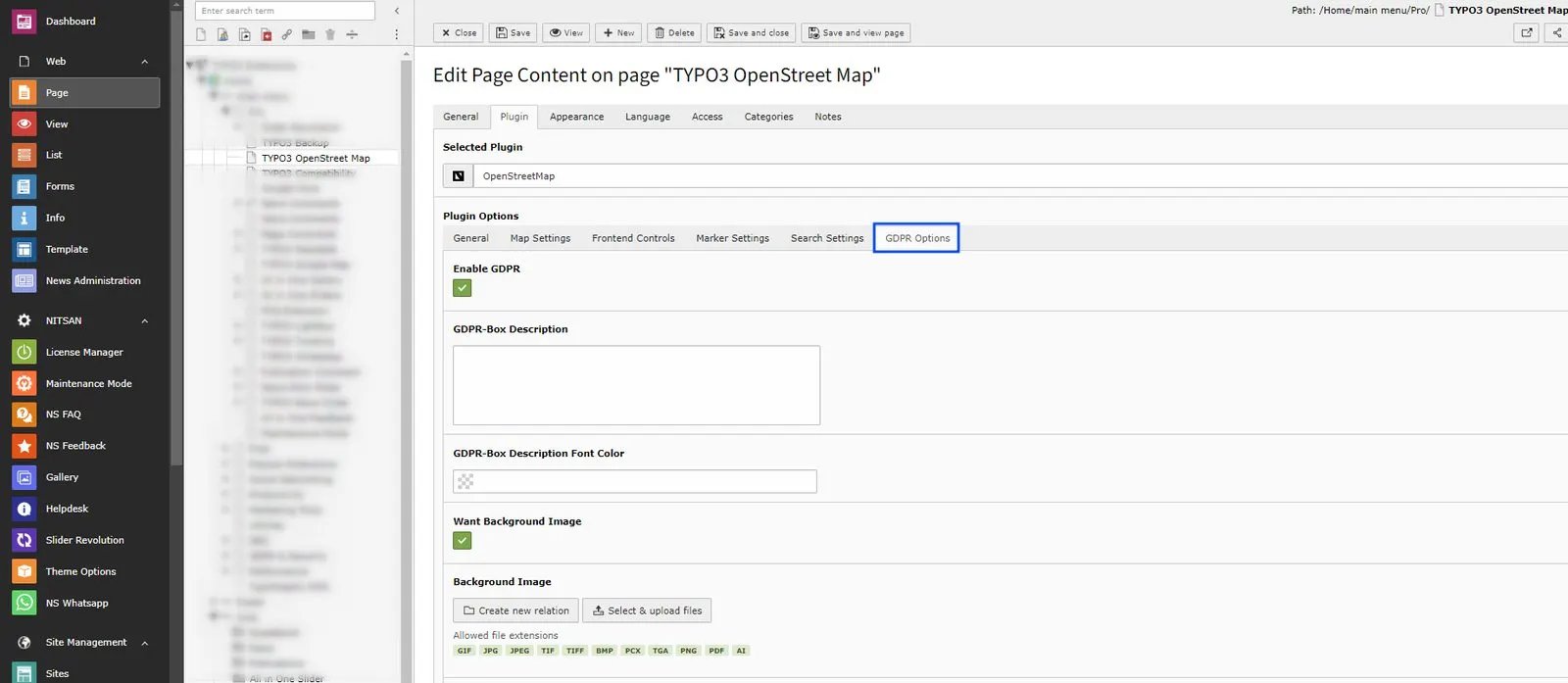Viewport: 1568px width, 683px height.
Task: Click the New button
Action: [618, 32]
